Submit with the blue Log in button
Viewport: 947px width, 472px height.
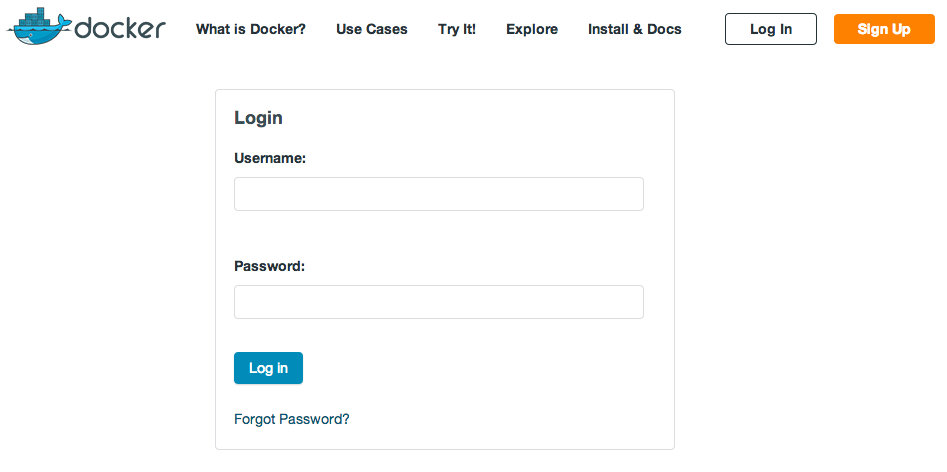coord(268,368)
